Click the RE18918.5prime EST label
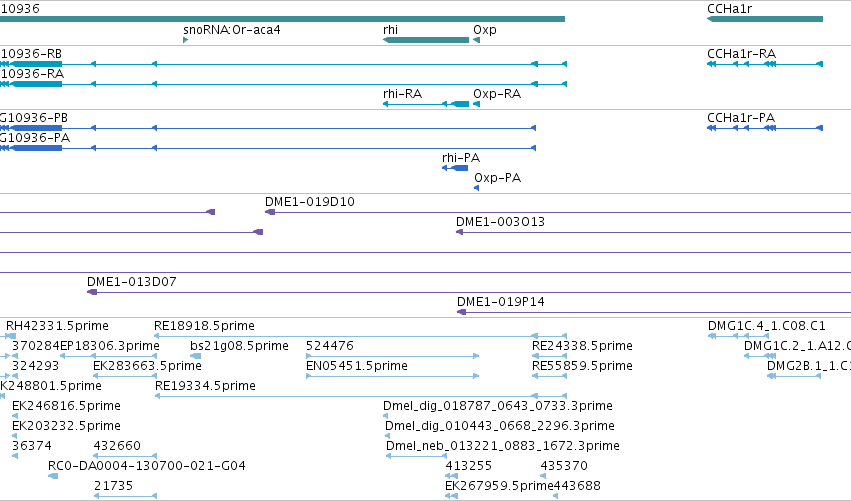Image resolution: width=851 pixels, height=501 pixels. pos(204,326)
